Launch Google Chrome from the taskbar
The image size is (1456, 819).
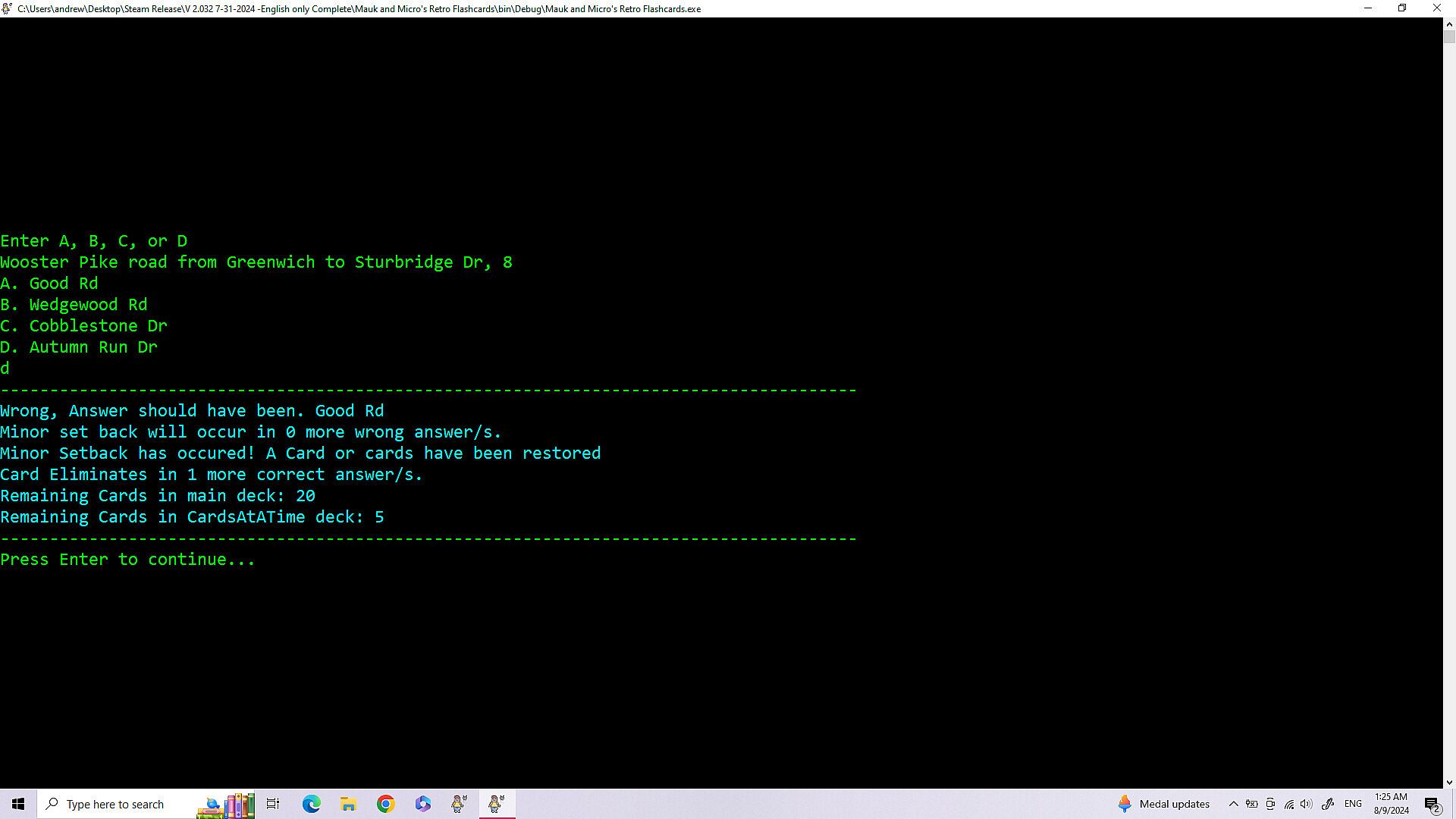coord(385,804)
